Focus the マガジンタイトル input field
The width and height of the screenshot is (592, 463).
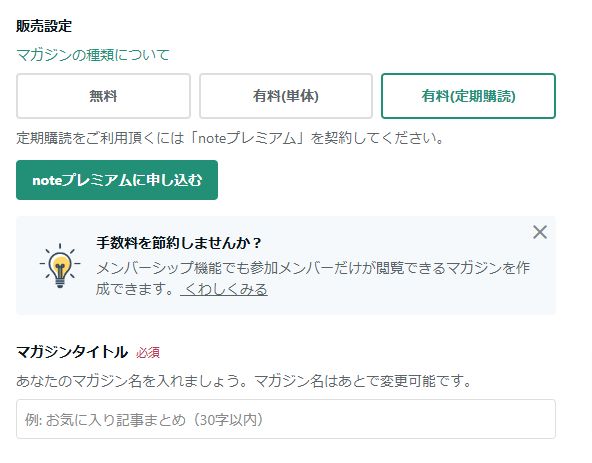pyautogui.click(x=286, y=419)
